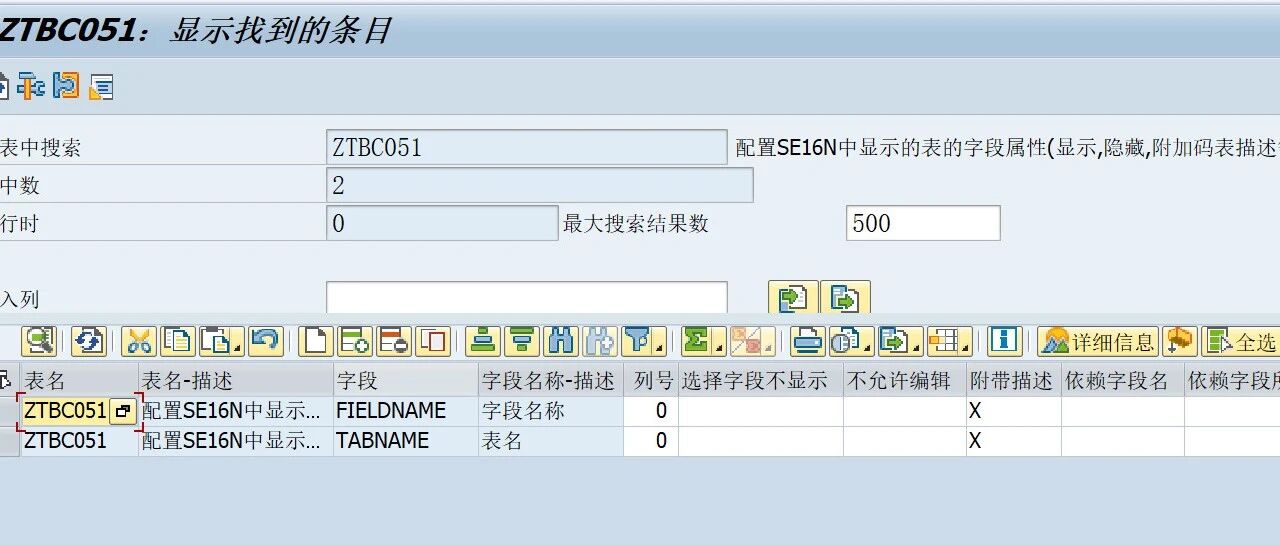Click the 不允许编辑 column header
Viewport: 1280px width, 545px height.
[905, 380]
